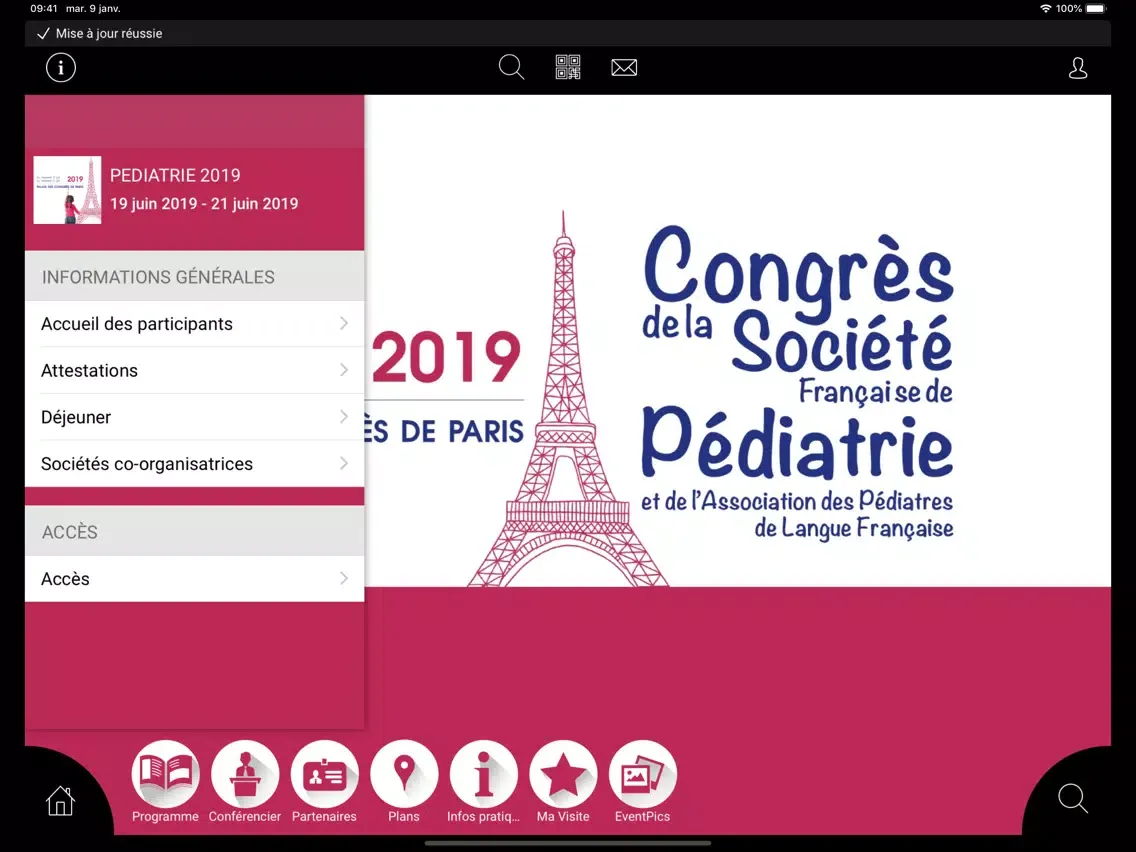Tap the ACCÈS section header
Screen dimensions: 1136x852
pos(195,531)
